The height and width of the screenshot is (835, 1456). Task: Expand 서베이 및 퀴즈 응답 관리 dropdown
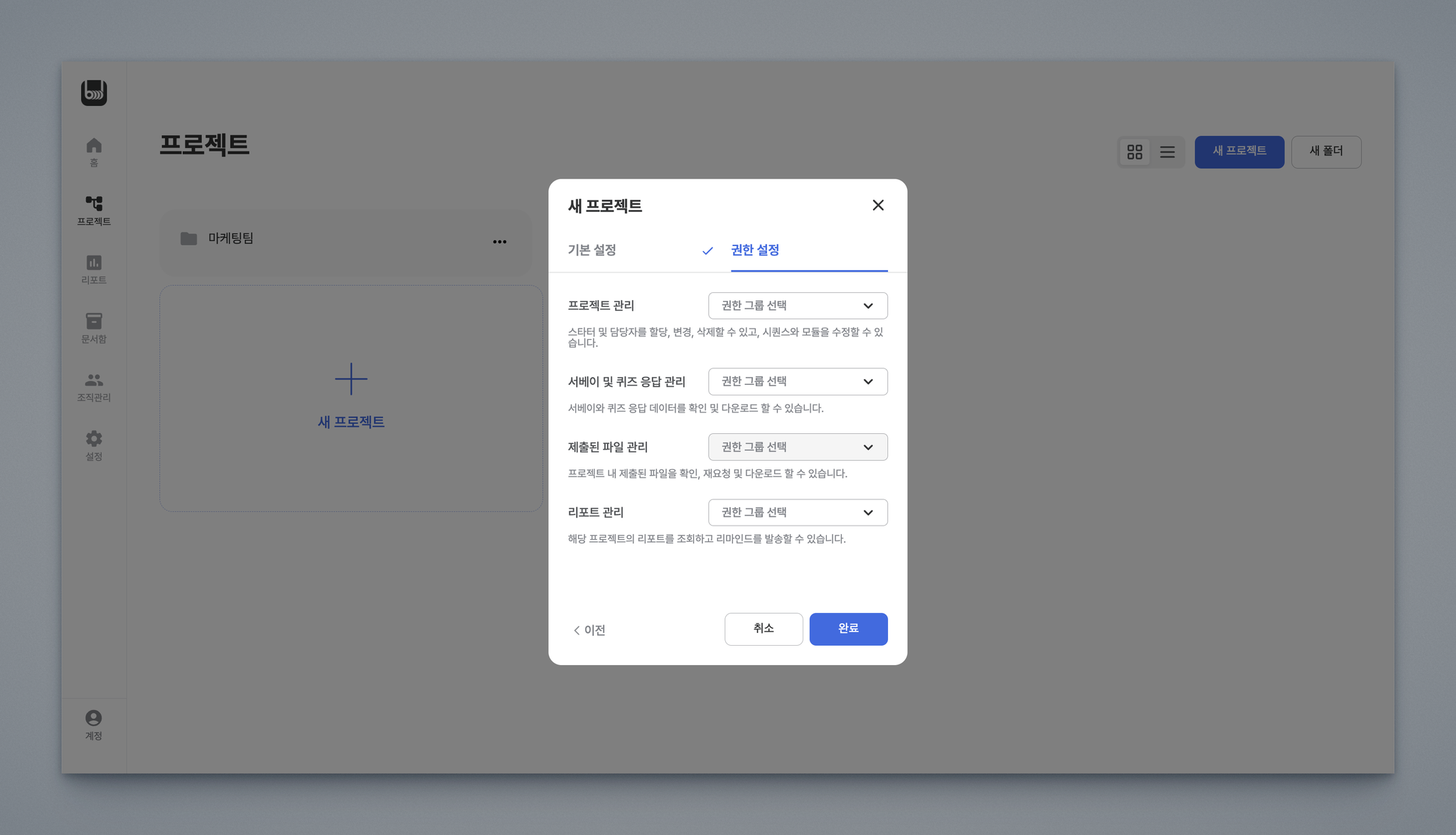[x=798, y=382]
